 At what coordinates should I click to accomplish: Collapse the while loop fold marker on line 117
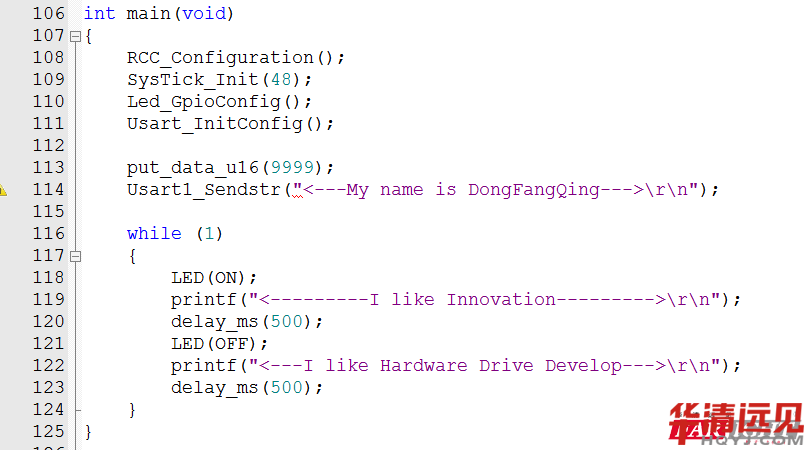[x=75, y=256]
